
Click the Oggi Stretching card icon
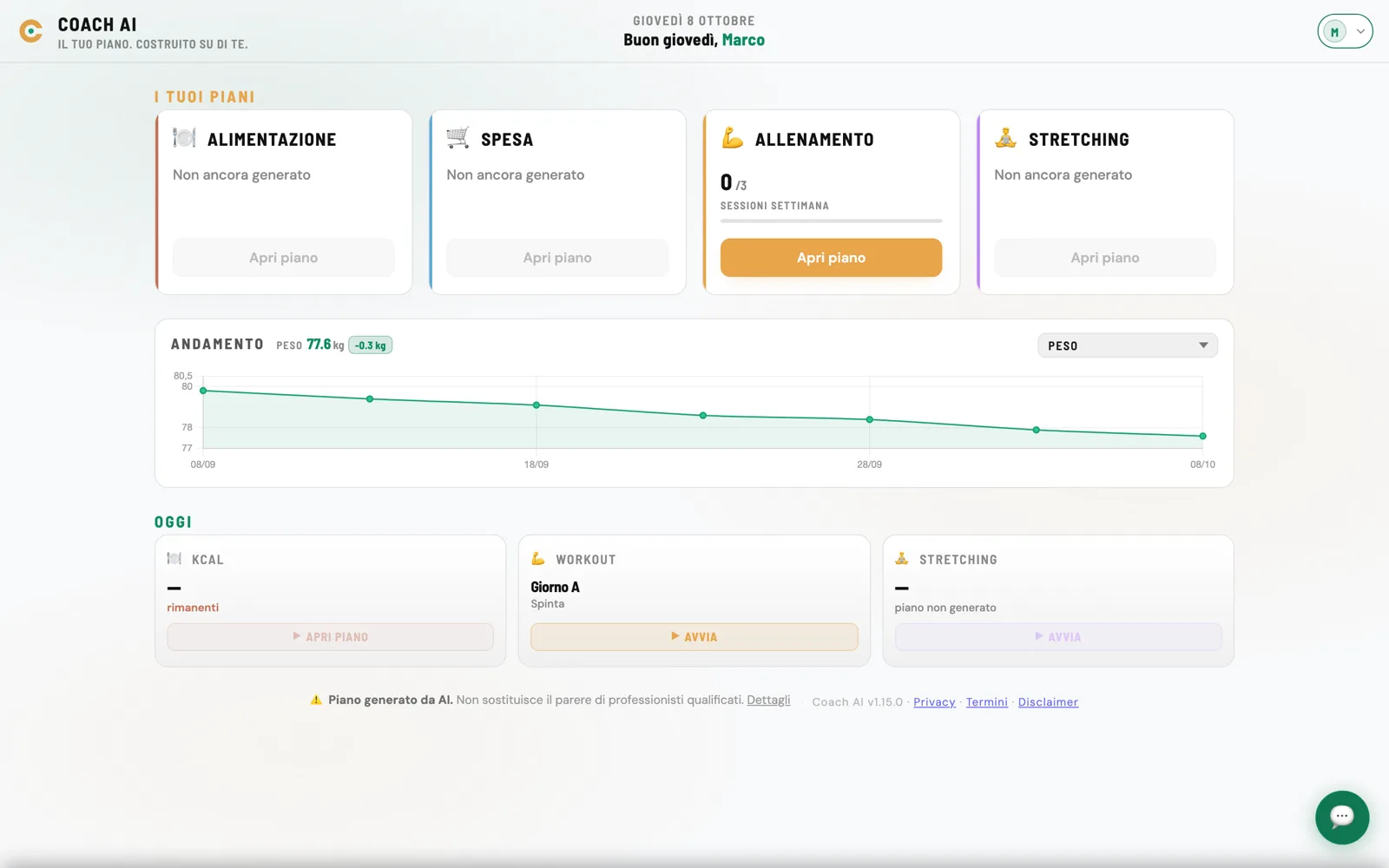tap(902, 559)
